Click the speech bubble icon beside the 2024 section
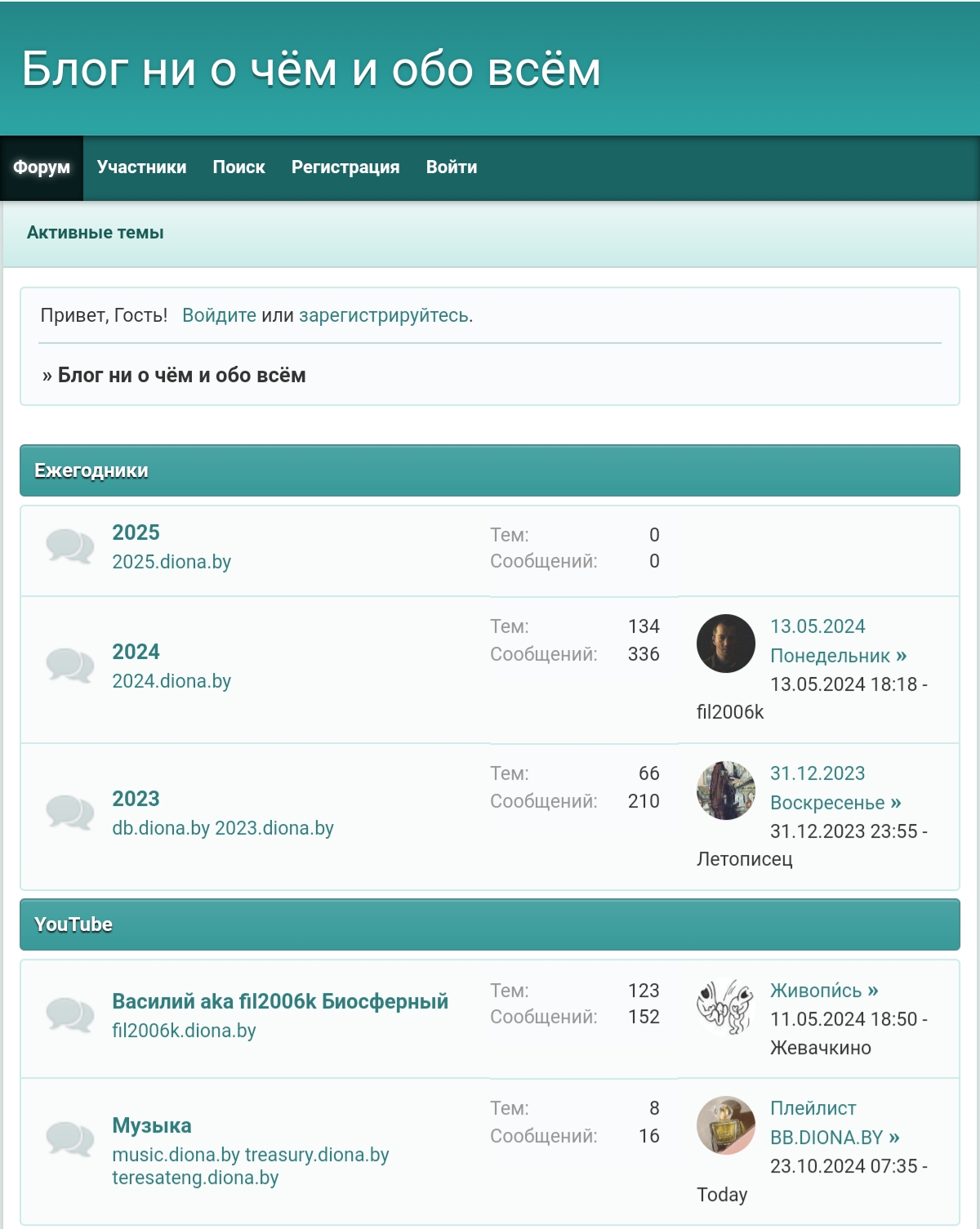 70,666
